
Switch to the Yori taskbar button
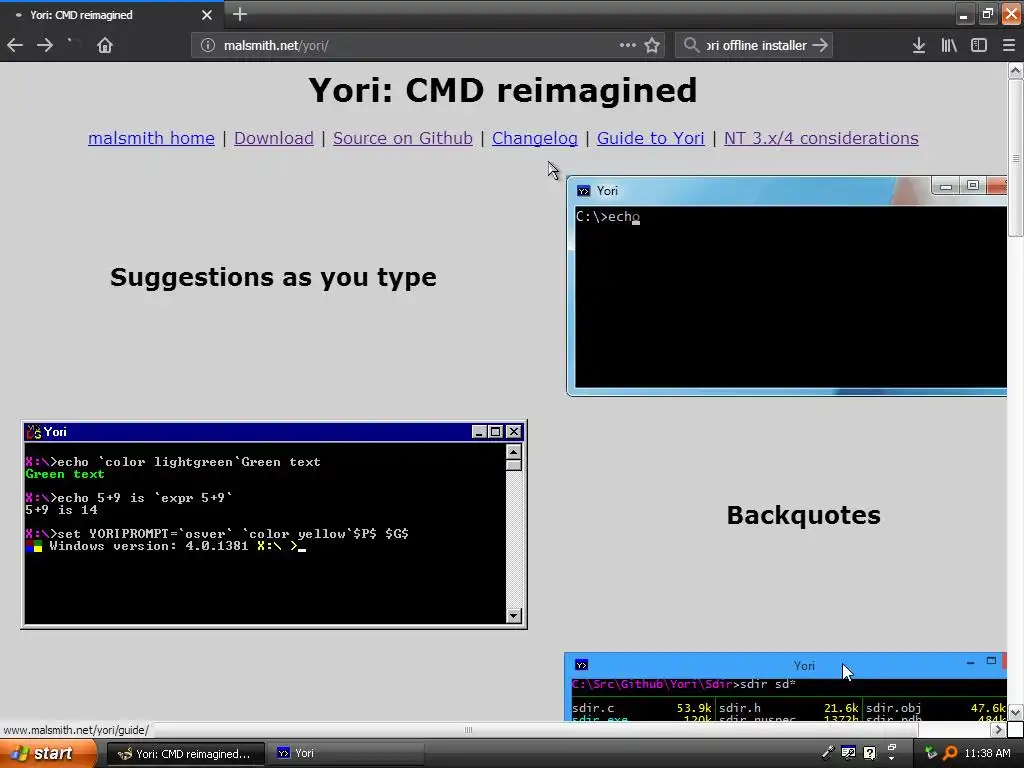345,754
